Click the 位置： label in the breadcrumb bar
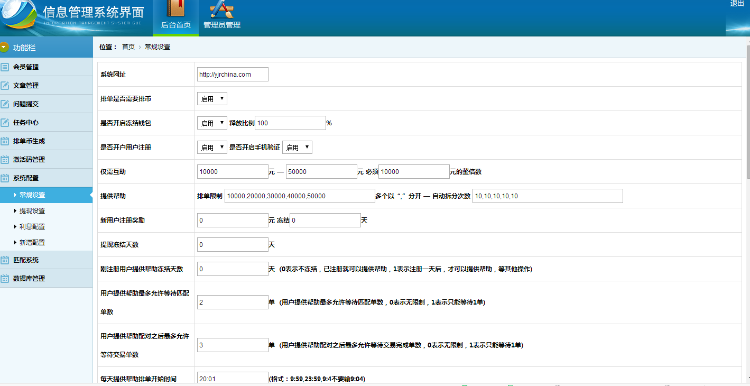 point(108,47)
